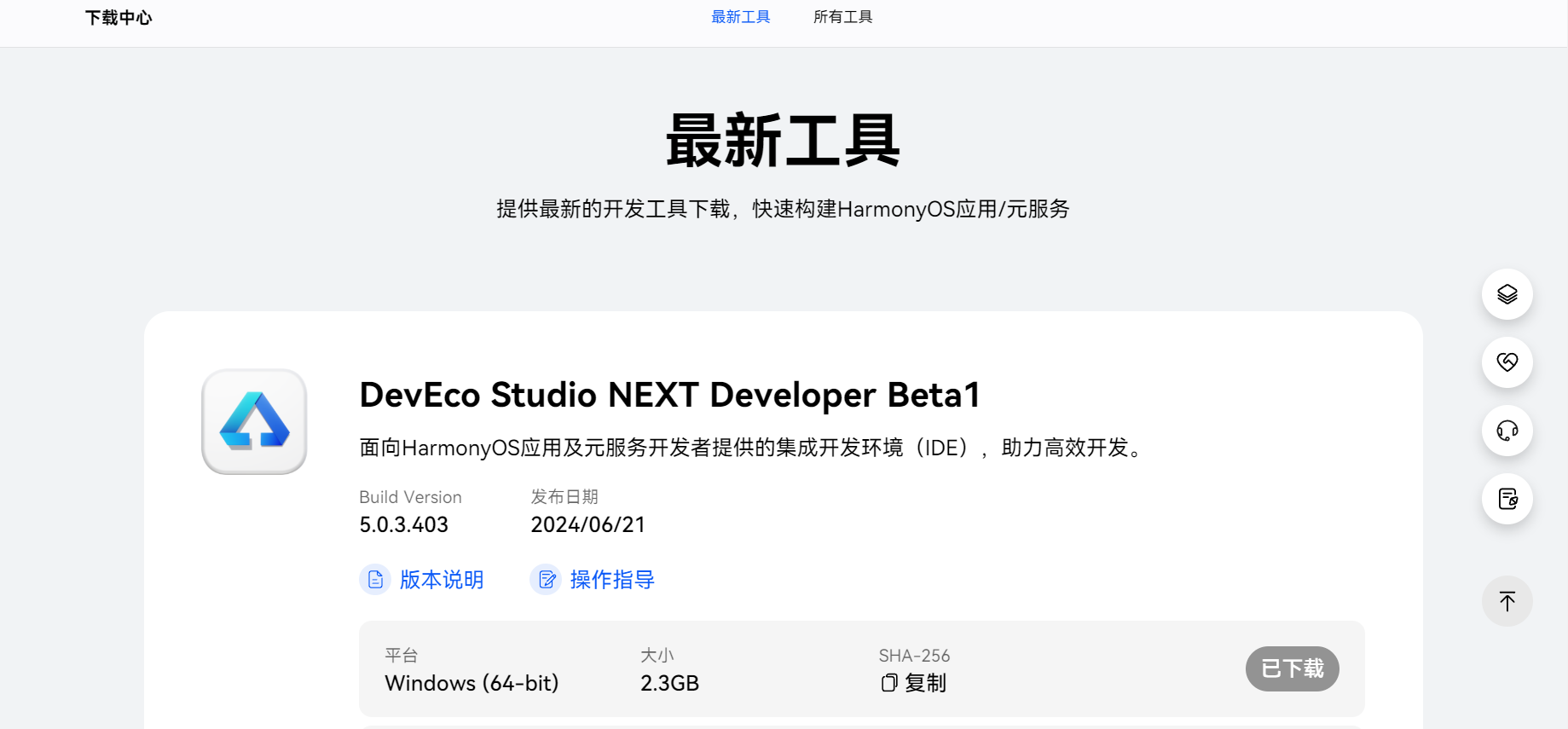Open the heart handshake floating icon
1568x729 pixels.
(1507, 362)
